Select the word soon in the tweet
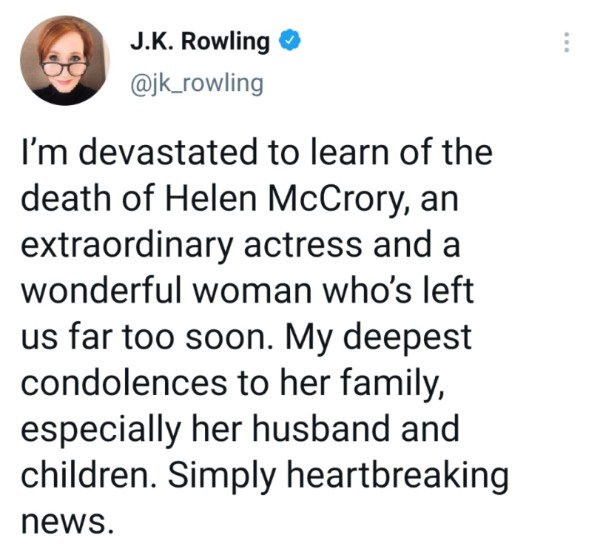The width and height of the screenshot is (600, 555). [225, 338]
